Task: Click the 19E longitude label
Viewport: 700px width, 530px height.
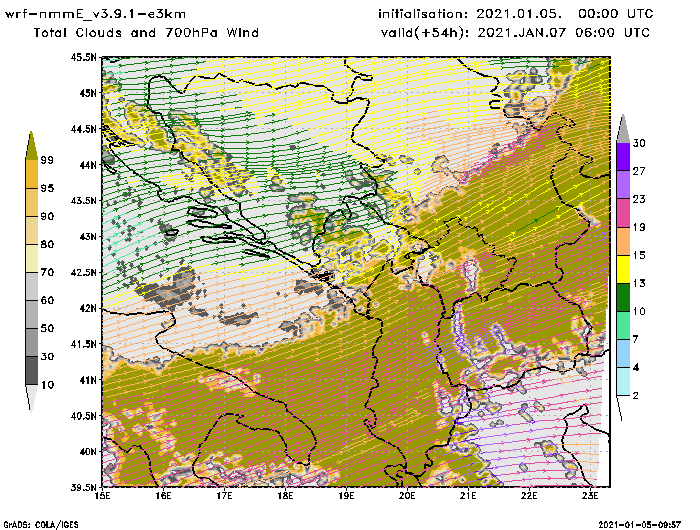Action: coord(346,496)
